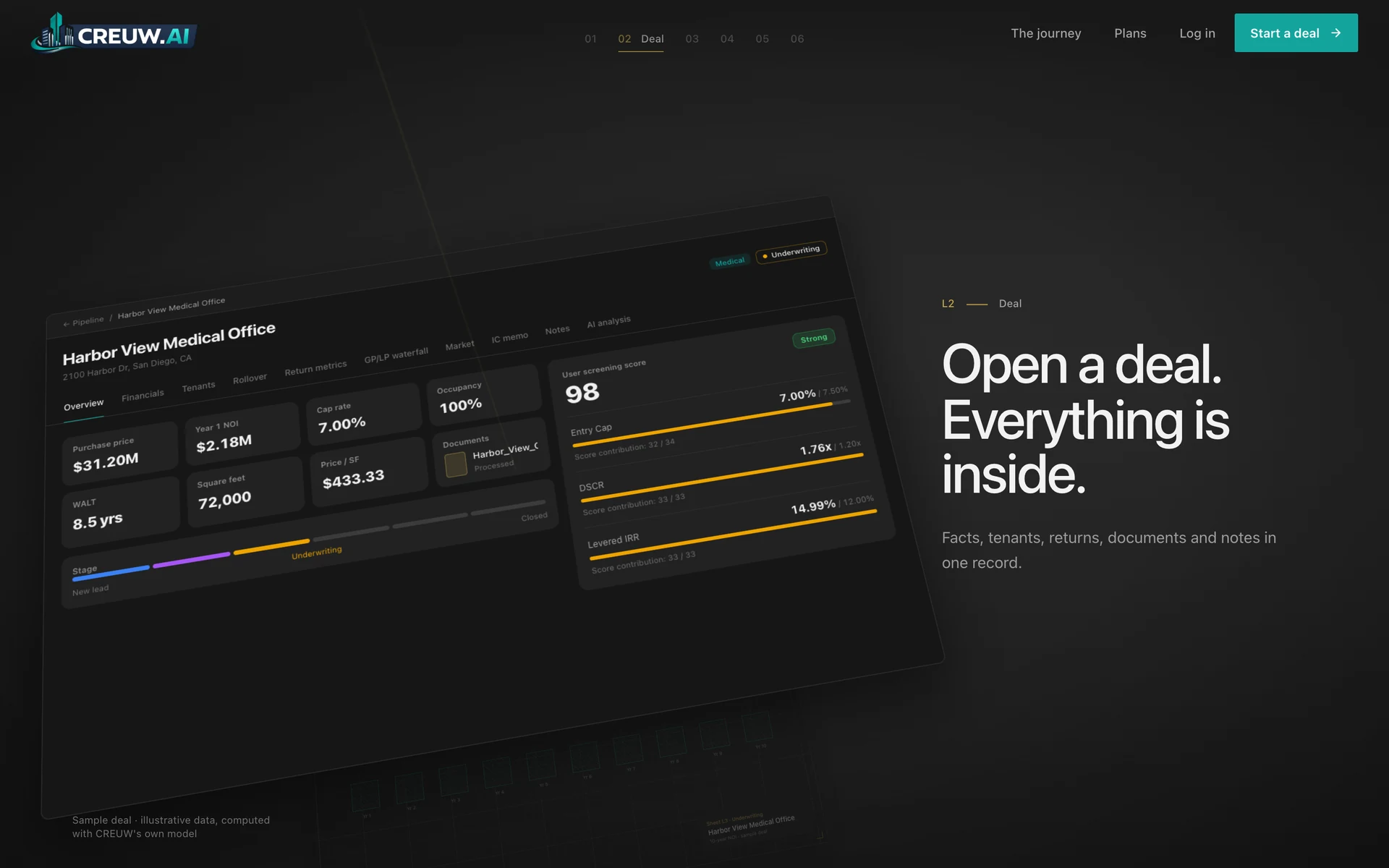Jump to journey step 06
This screenshot has width=1389, height=868.
(797, 39)
